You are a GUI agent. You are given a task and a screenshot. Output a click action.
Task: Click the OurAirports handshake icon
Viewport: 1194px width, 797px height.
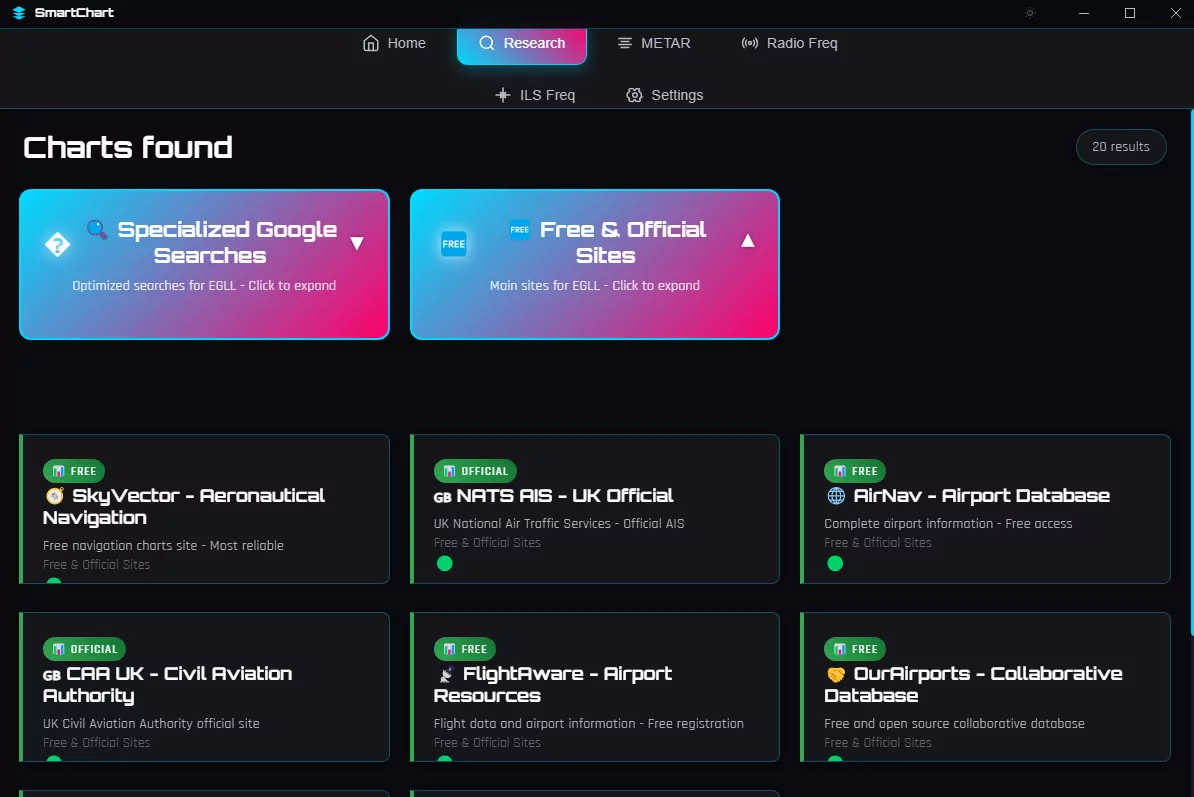(836, 674)
